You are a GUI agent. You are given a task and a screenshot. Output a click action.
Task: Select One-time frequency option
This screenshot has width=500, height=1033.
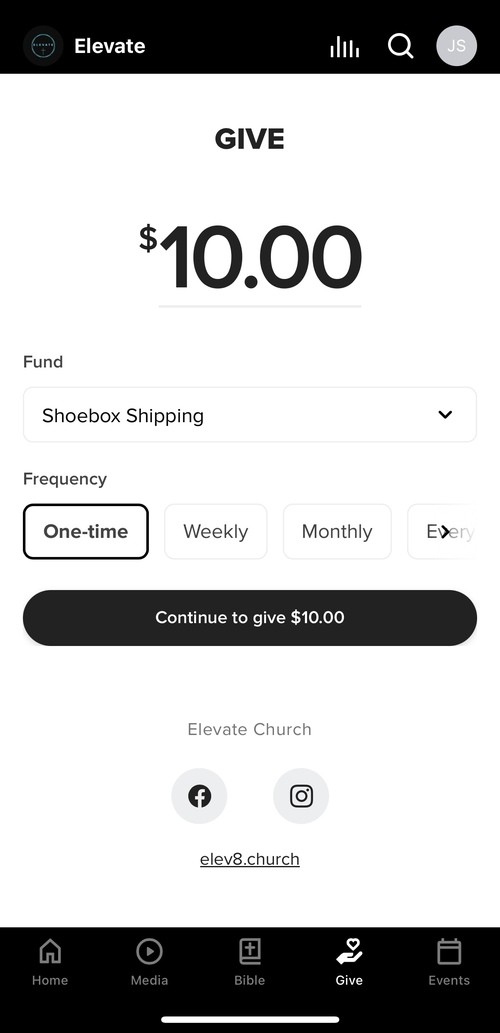pos(86,532)
